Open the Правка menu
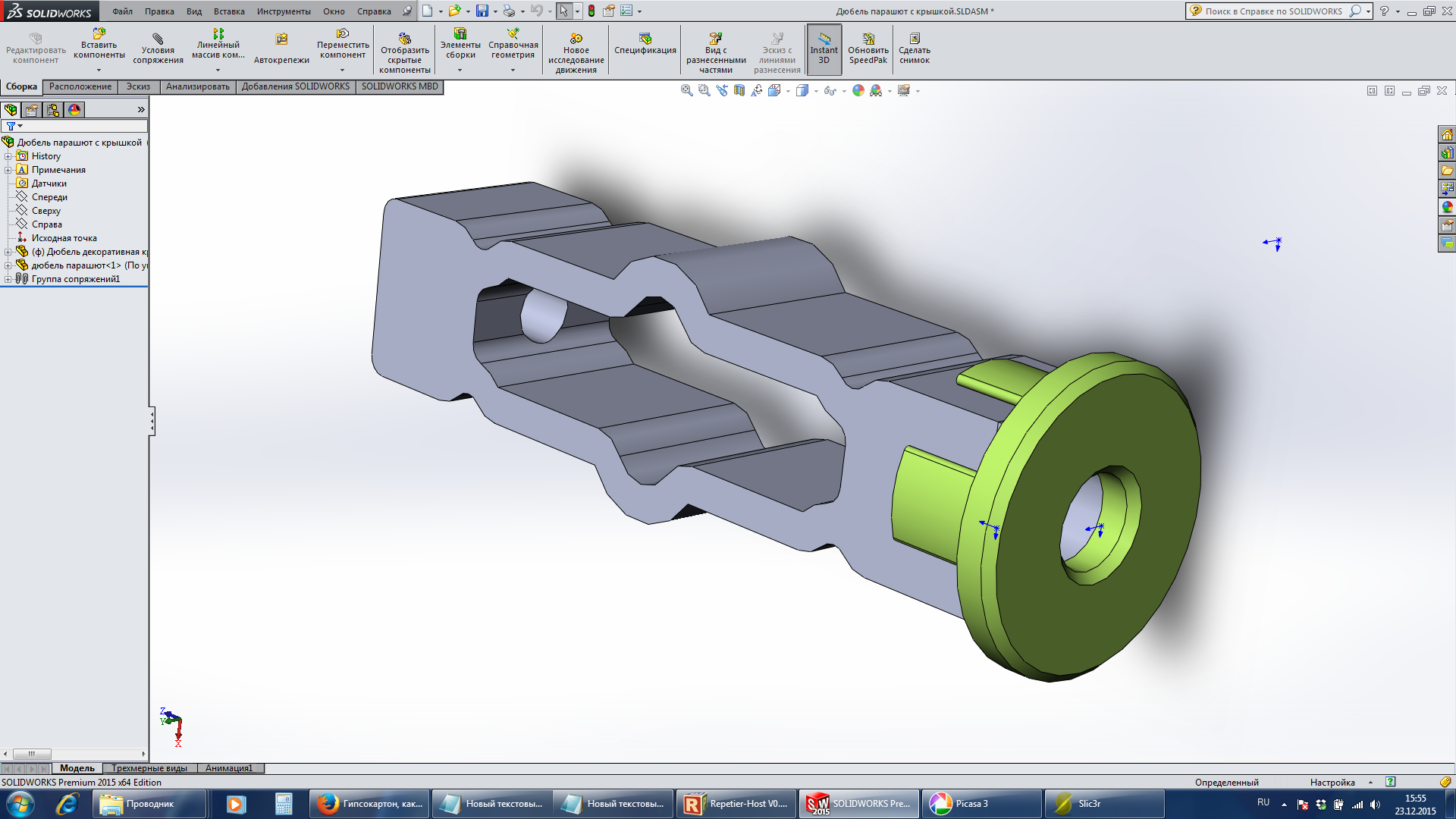1456x819 pixels. tap(159, 11)
